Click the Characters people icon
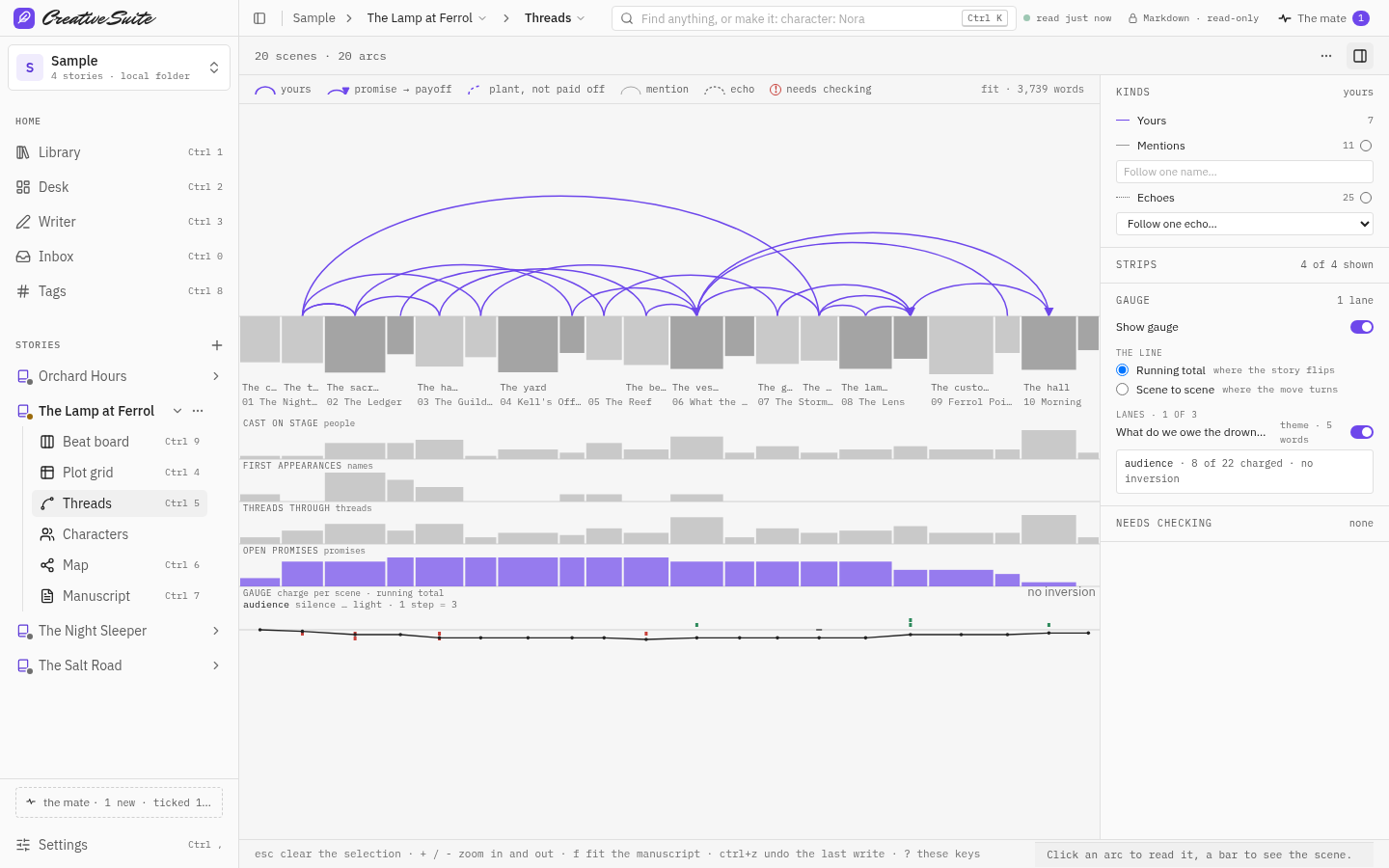 point(47,534)
